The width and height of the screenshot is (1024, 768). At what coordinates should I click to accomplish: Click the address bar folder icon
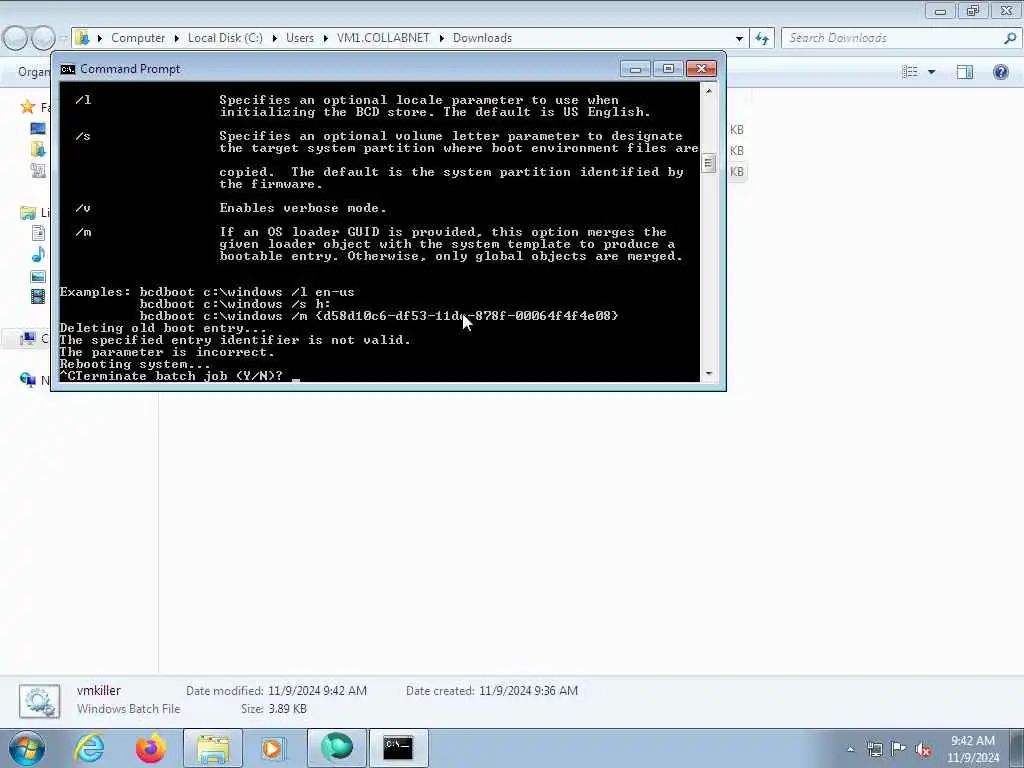tap(82, 38)
